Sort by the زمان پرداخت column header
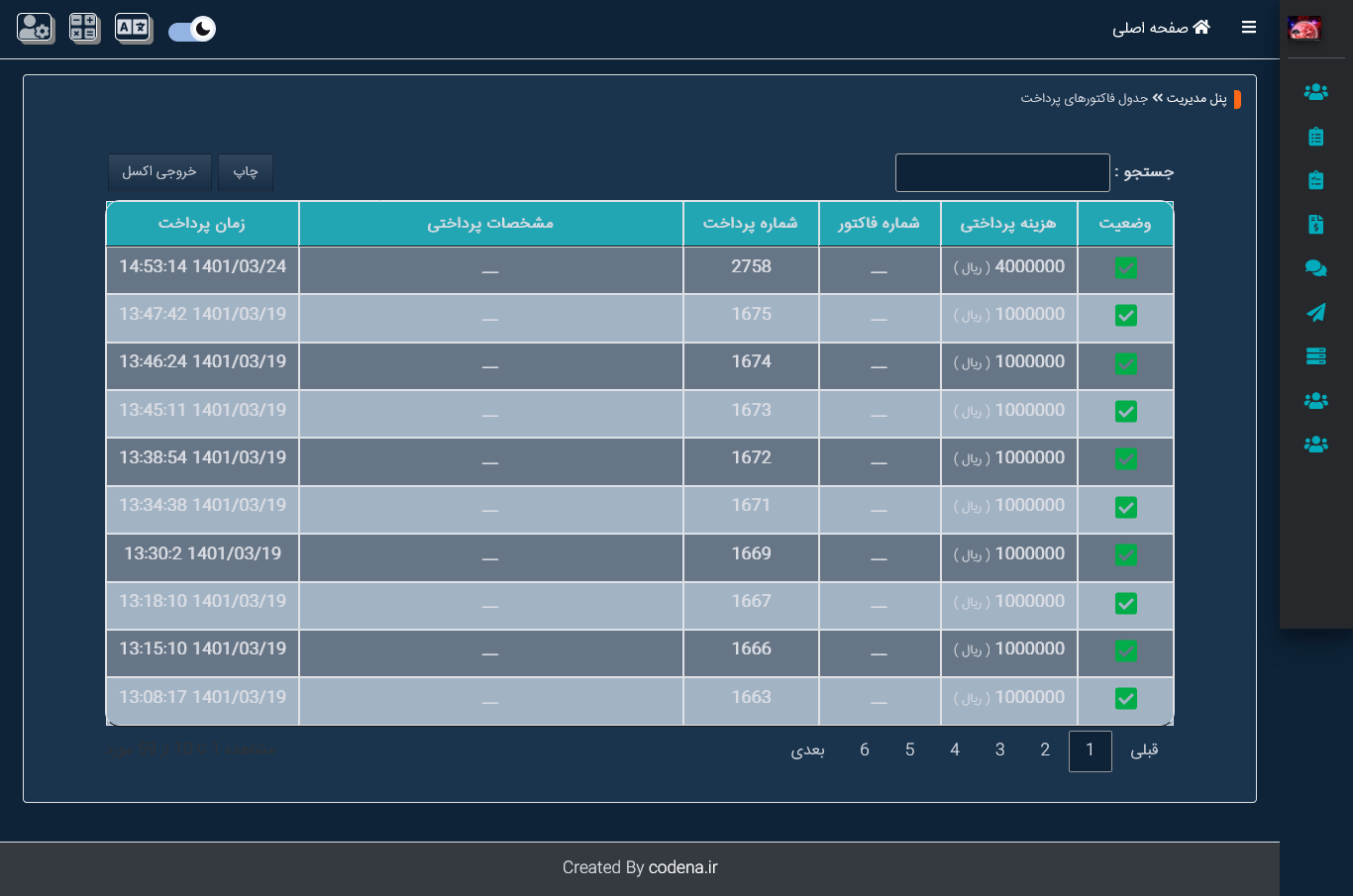The height and width of the screenshot is (896, 1353). coord(202,224)
